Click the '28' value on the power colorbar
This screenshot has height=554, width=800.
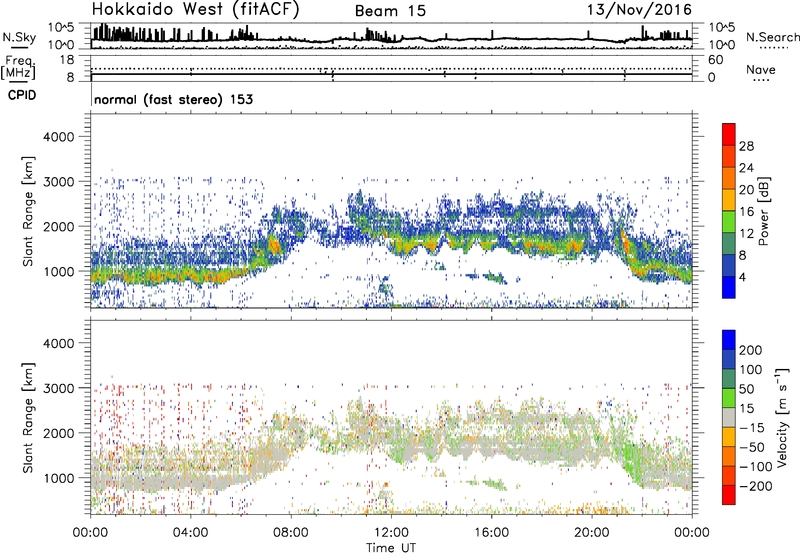746,146
